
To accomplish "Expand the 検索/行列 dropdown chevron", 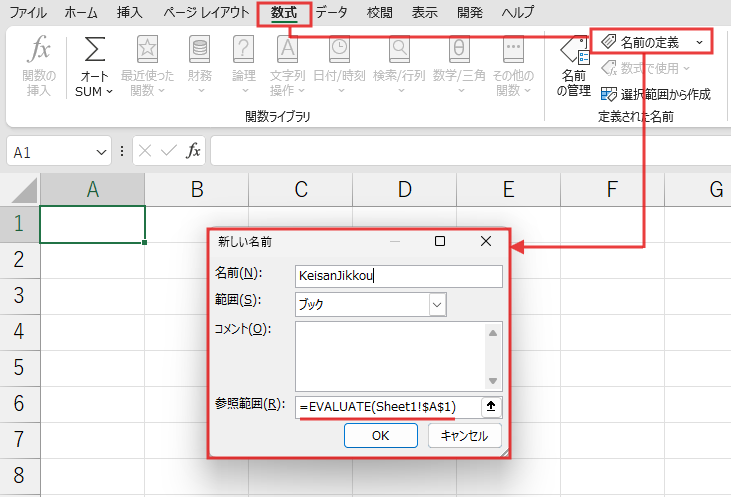I will (x=401, y=90).
